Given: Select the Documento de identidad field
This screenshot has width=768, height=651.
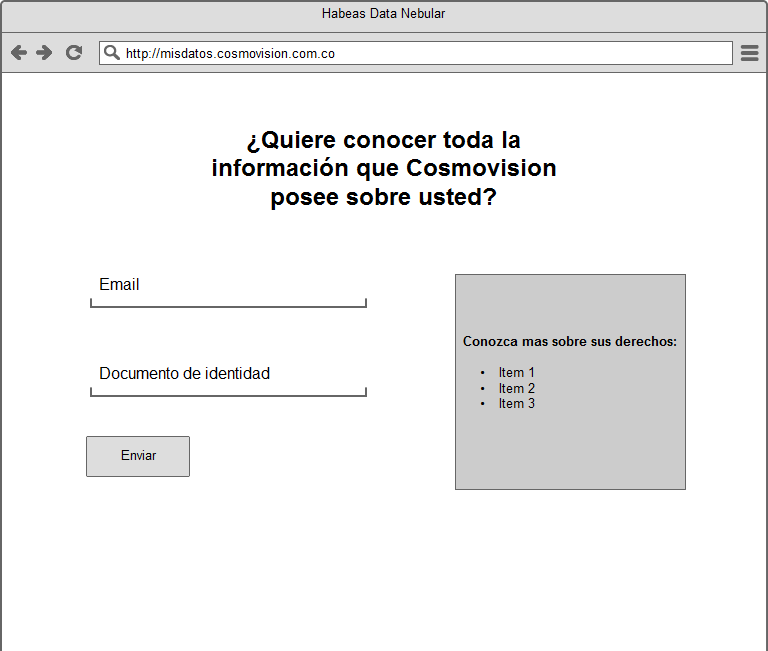Looking at the screenshot, I should click(228, 380).
